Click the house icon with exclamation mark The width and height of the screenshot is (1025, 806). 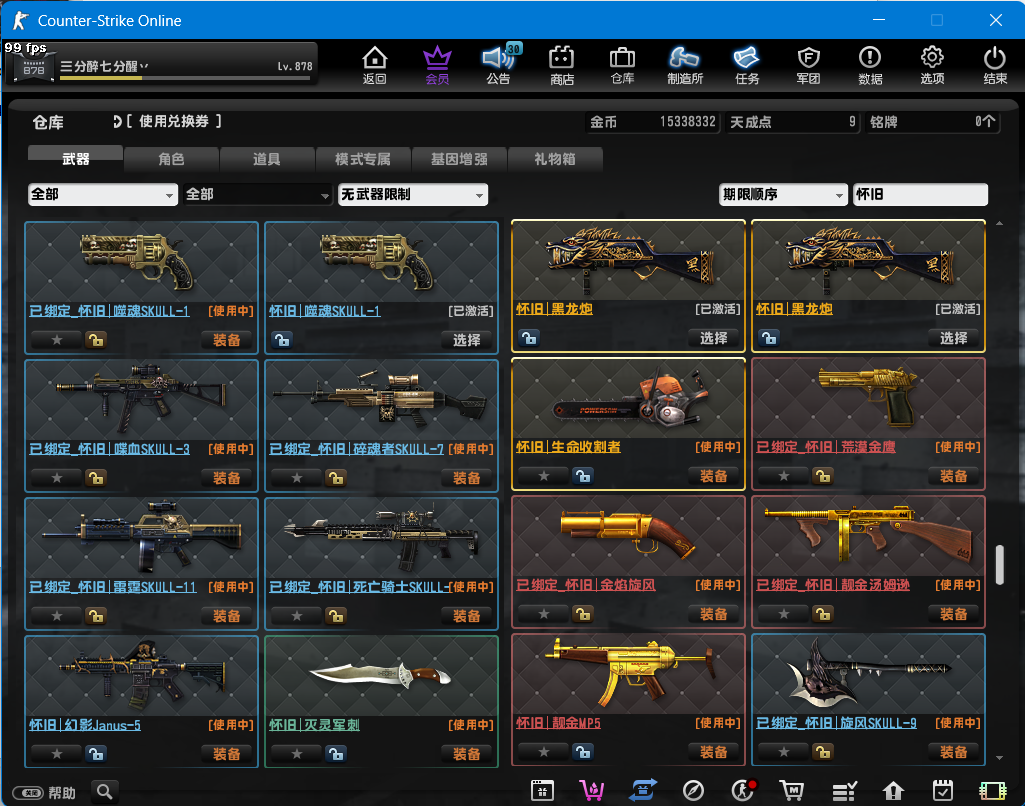pos(893,791)
